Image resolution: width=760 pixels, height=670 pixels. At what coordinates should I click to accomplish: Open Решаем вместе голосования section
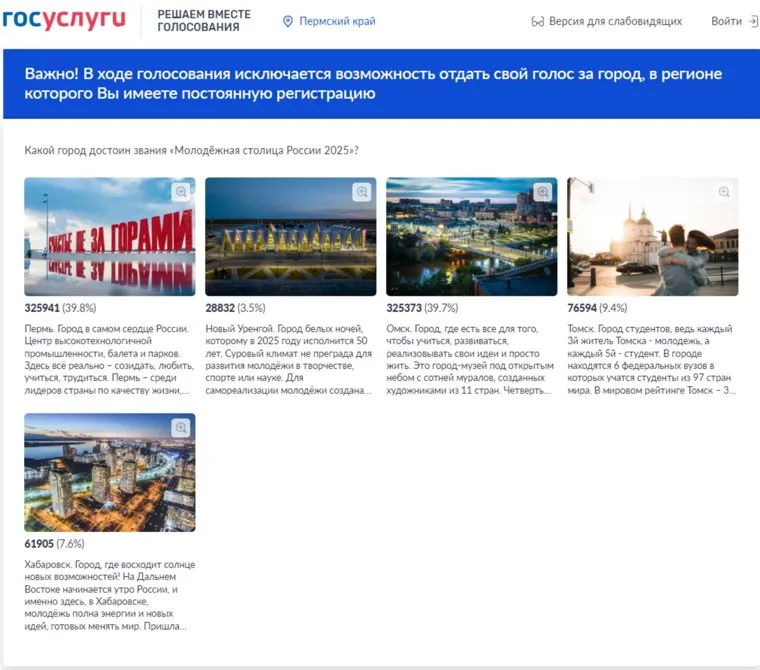[204, 21]
